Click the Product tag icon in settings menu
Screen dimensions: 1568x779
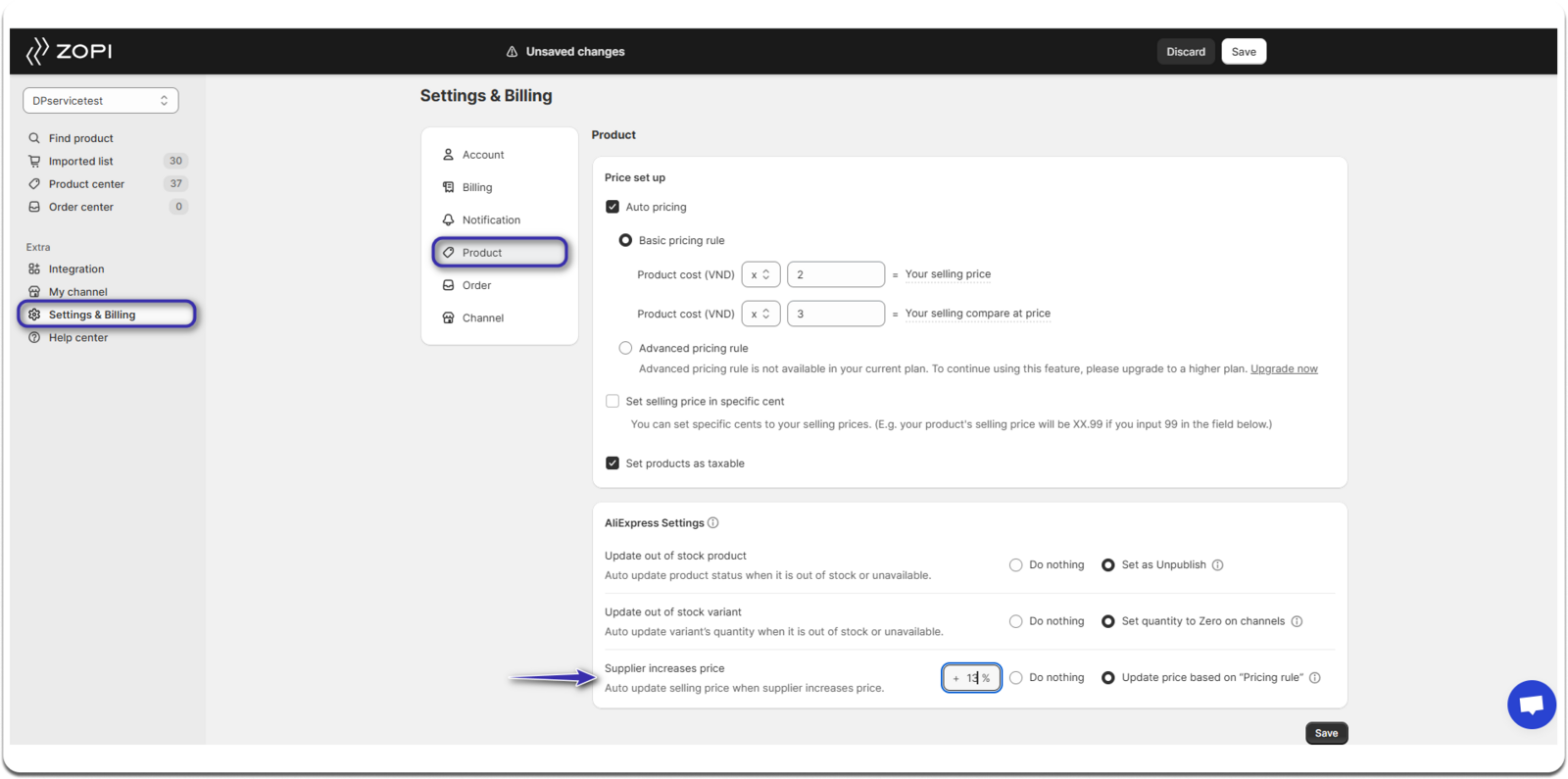coord(448,253)
